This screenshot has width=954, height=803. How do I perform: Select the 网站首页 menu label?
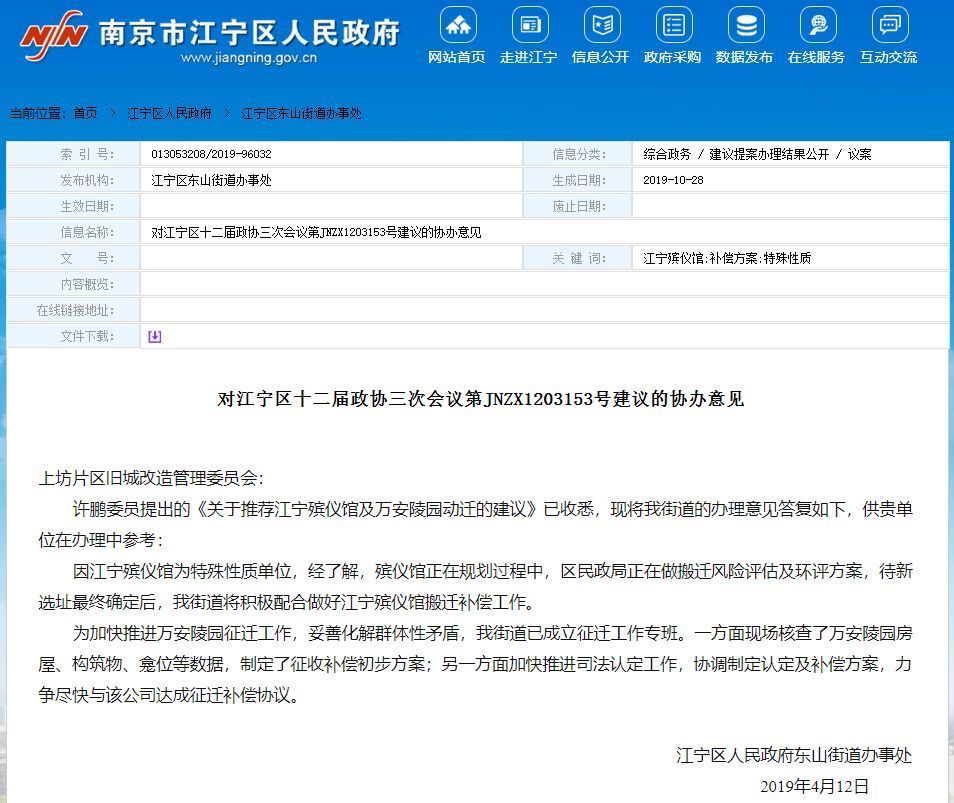[x=456, y=57]
